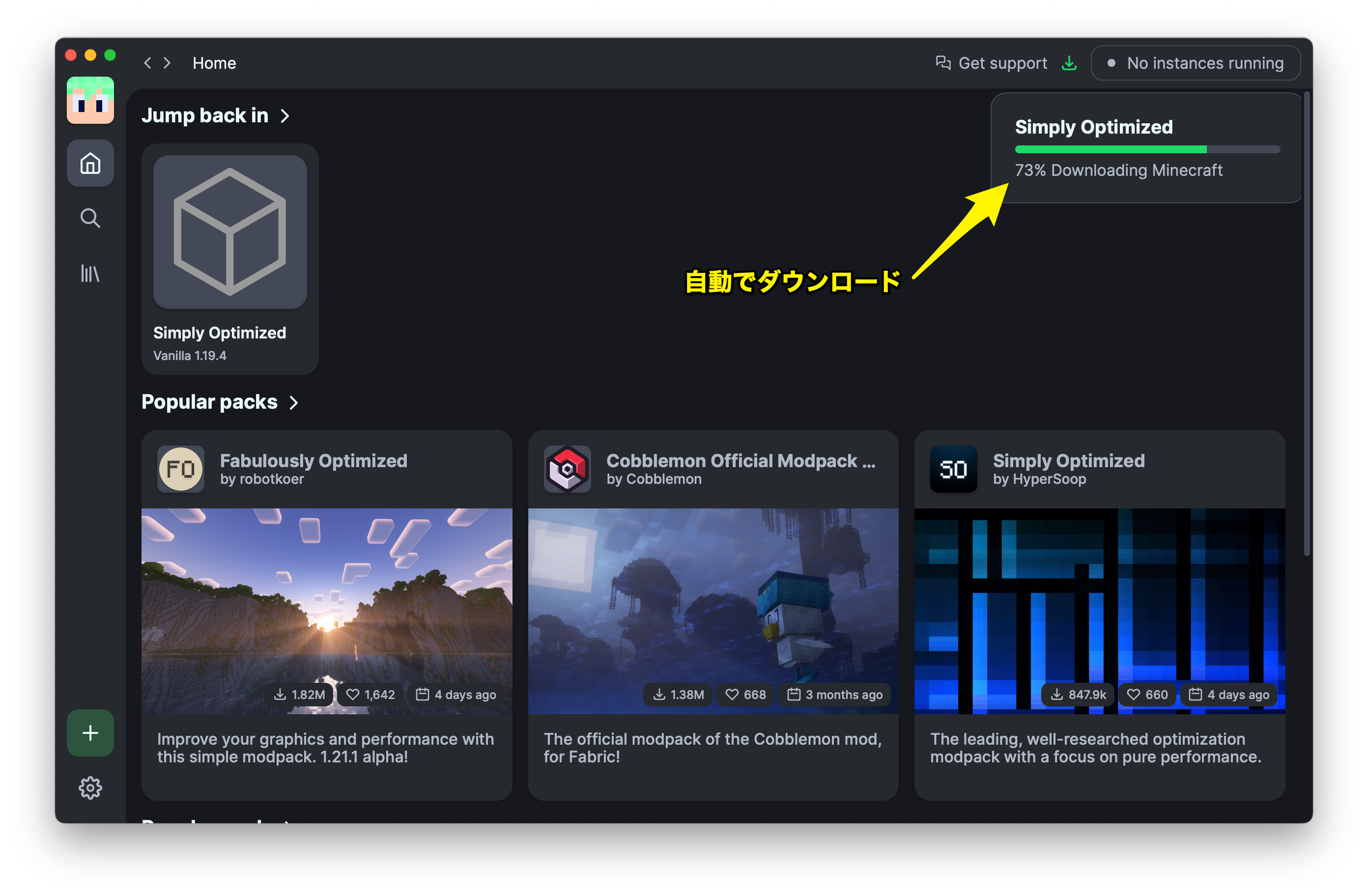1368x896 pixels.
Task: Click the Simply Optimized cube instance icon
Action: (x=230, y=232)
